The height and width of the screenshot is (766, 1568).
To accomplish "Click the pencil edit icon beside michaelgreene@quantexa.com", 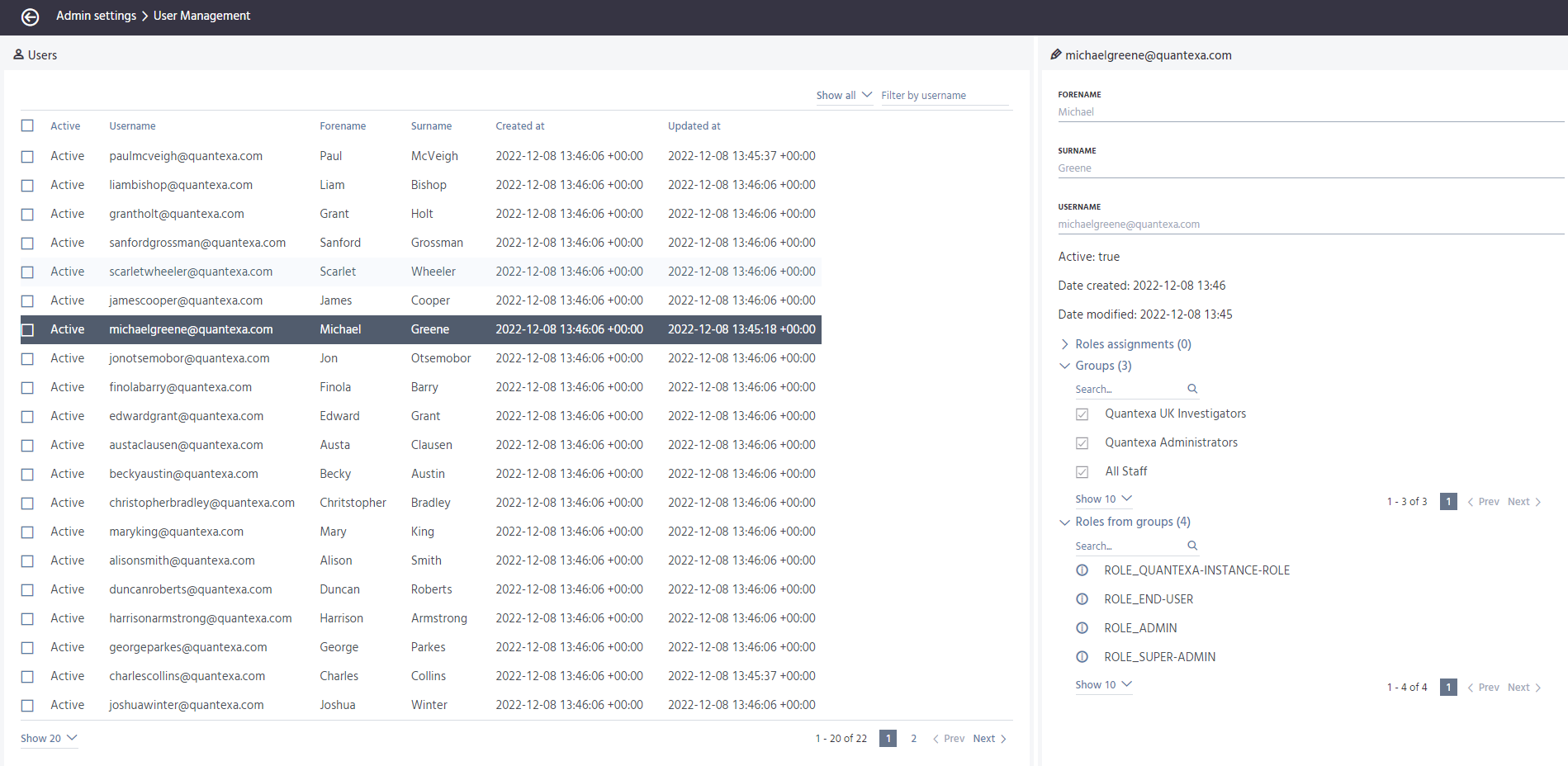I will click(1055, 54).
